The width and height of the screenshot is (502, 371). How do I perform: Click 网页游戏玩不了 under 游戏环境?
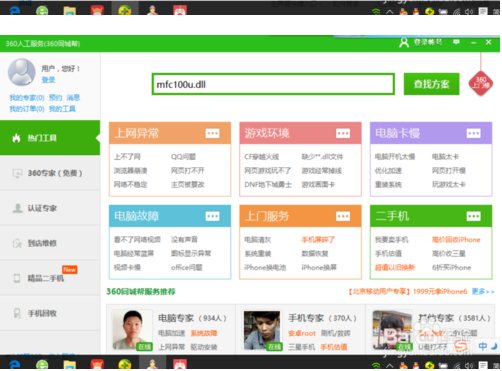[267, 171]
